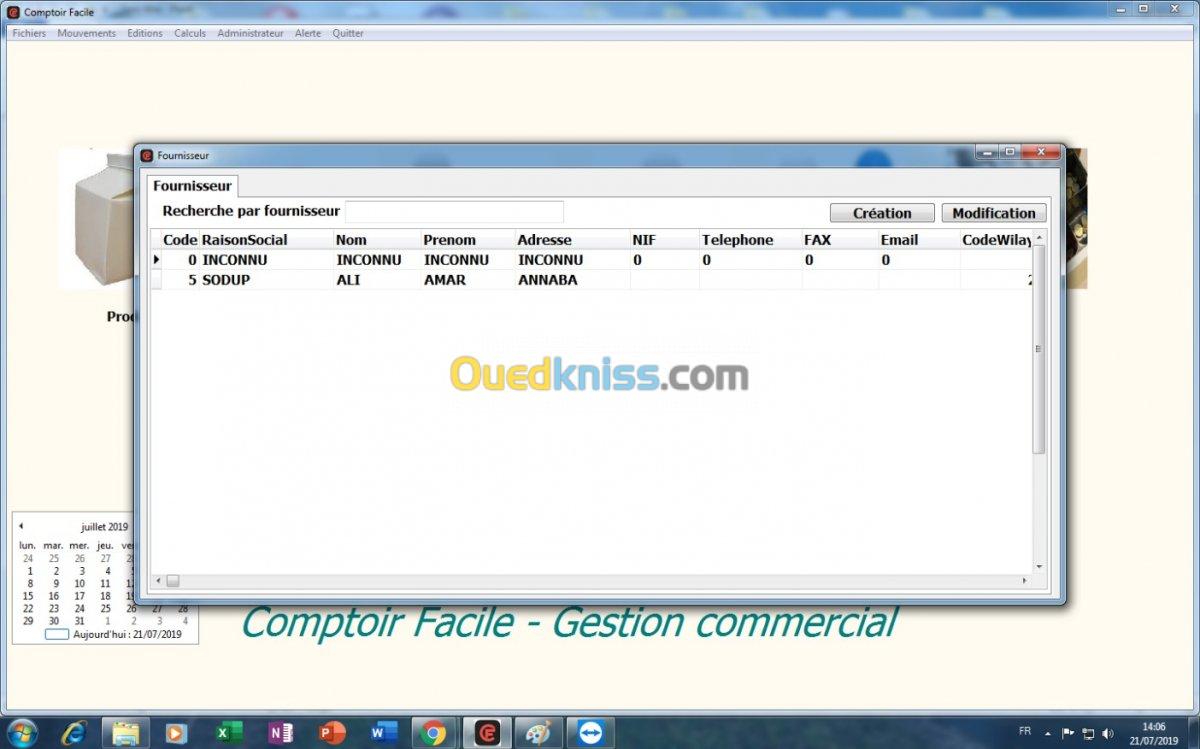Image resolution: width=1200 pixels, height=749 pixels.
Task: Open Word from the taskbar
Action: 383,733
